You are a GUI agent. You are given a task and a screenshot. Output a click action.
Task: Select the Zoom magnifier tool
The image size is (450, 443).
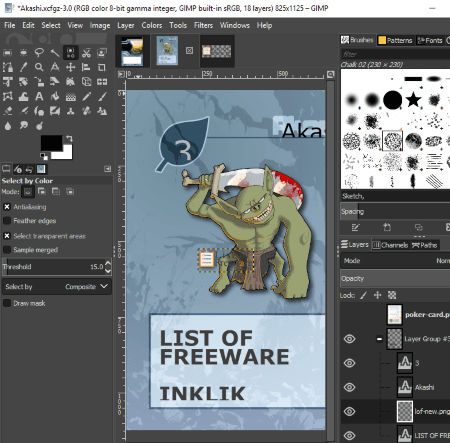(x=39, y=67)
